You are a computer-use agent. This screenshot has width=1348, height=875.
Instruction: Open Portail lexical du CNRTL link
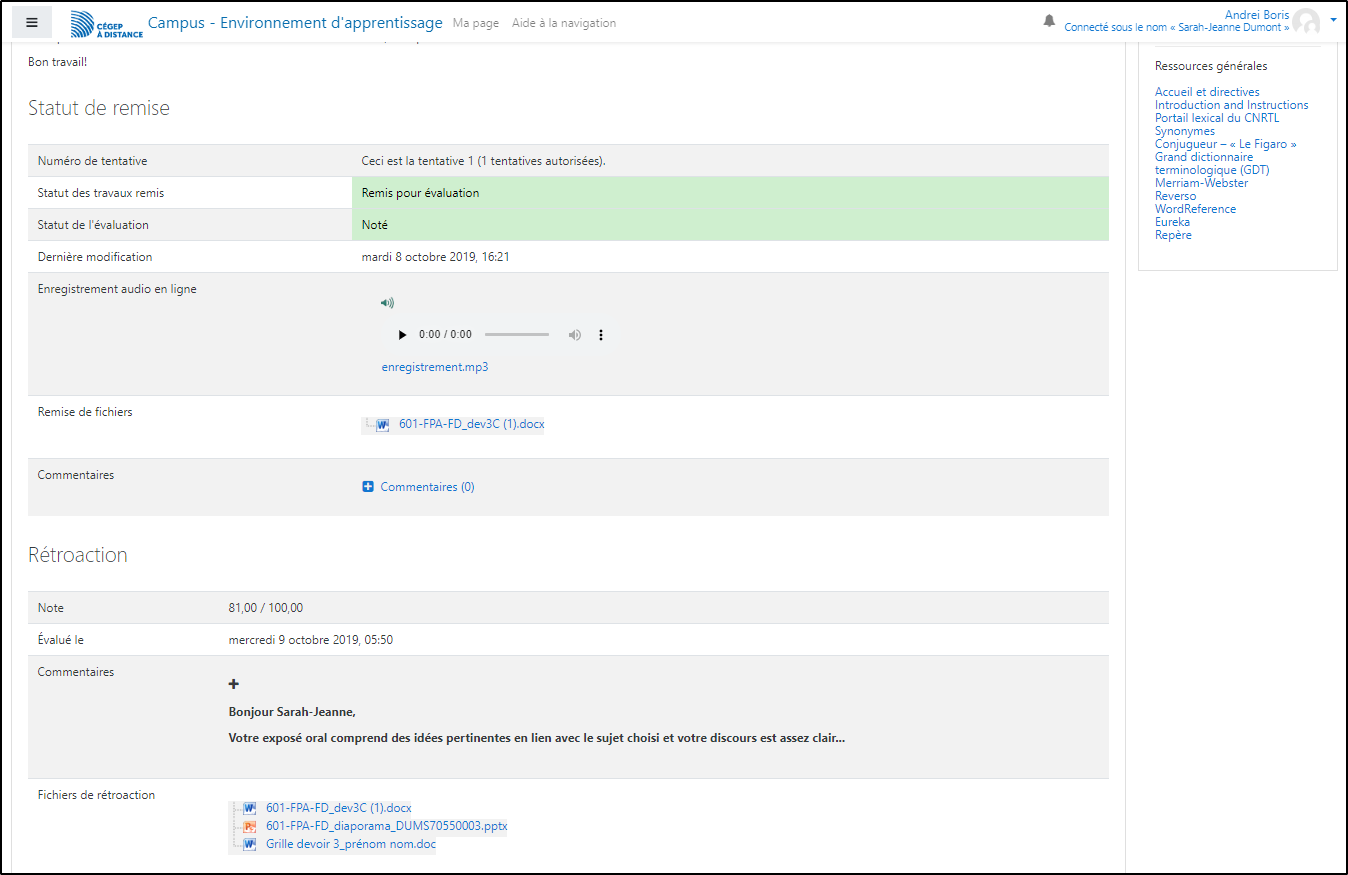click(1216, 118)
